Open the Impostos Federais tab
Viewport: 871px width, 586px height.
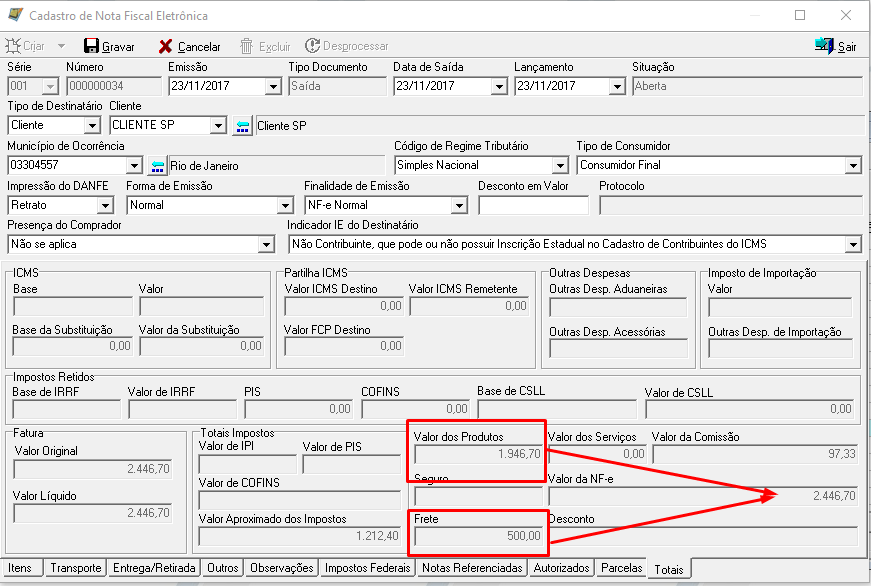368,568
